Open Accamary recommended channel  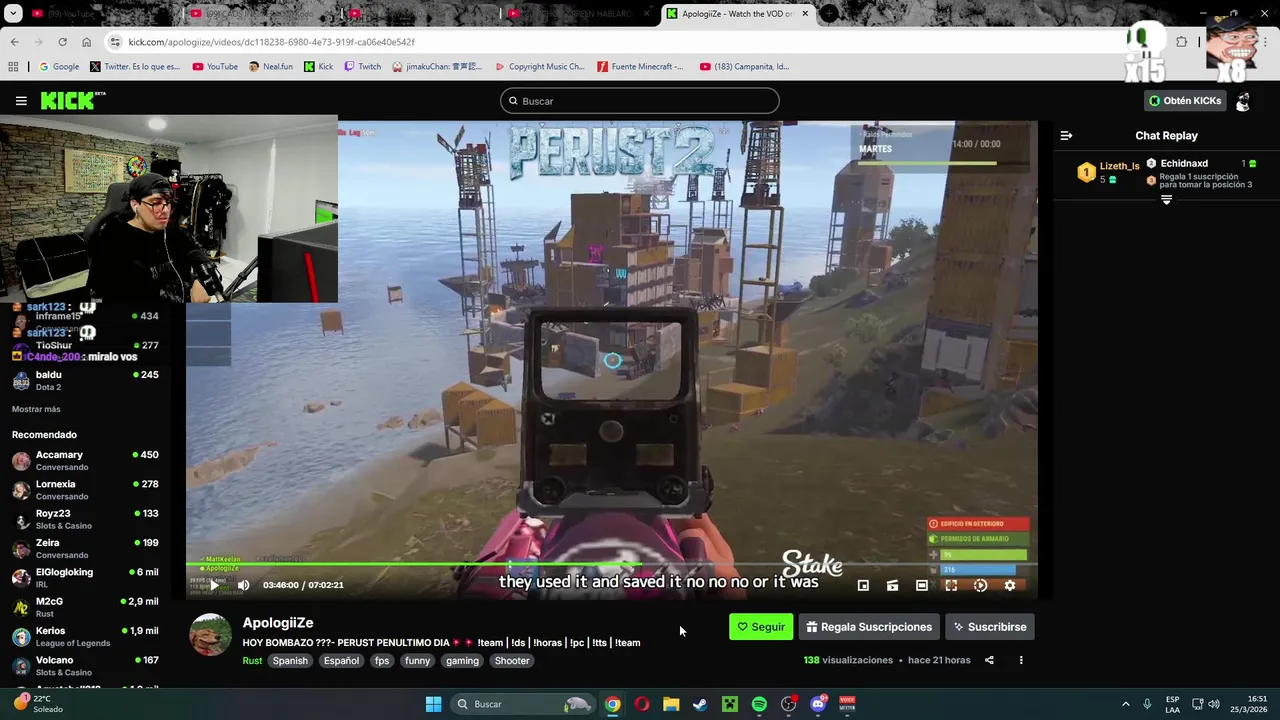tap(85, 461)
